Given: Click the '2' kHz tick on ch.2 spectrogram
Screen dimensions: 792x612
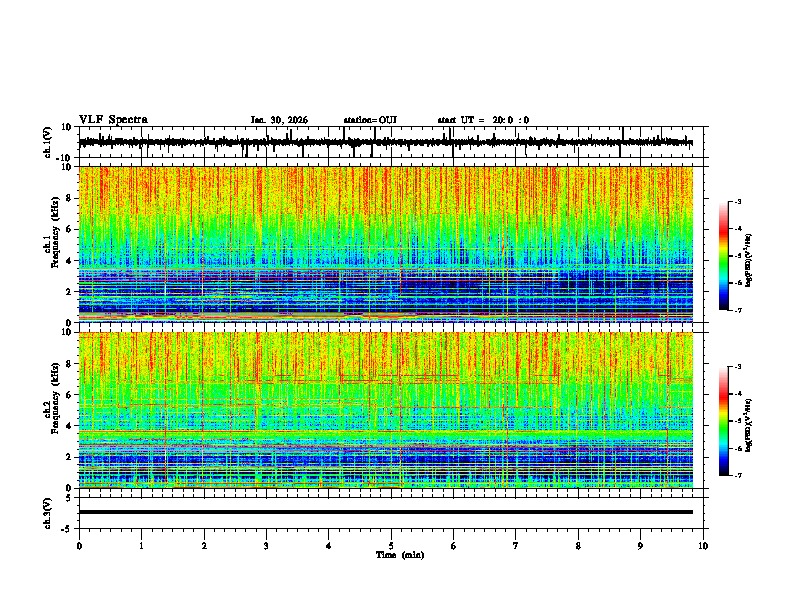Looking at the screenshot, I should pos(69,457).
